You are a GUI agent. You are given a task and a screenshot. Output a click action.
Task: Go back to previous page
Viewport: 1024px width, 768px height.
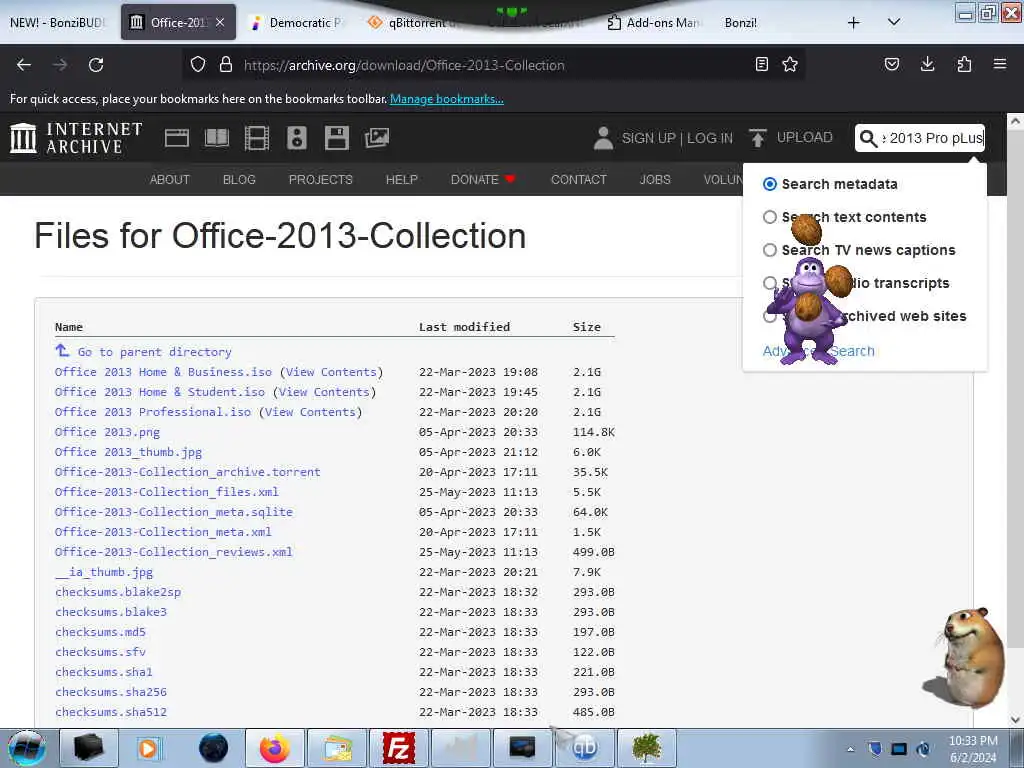[24, 65]
